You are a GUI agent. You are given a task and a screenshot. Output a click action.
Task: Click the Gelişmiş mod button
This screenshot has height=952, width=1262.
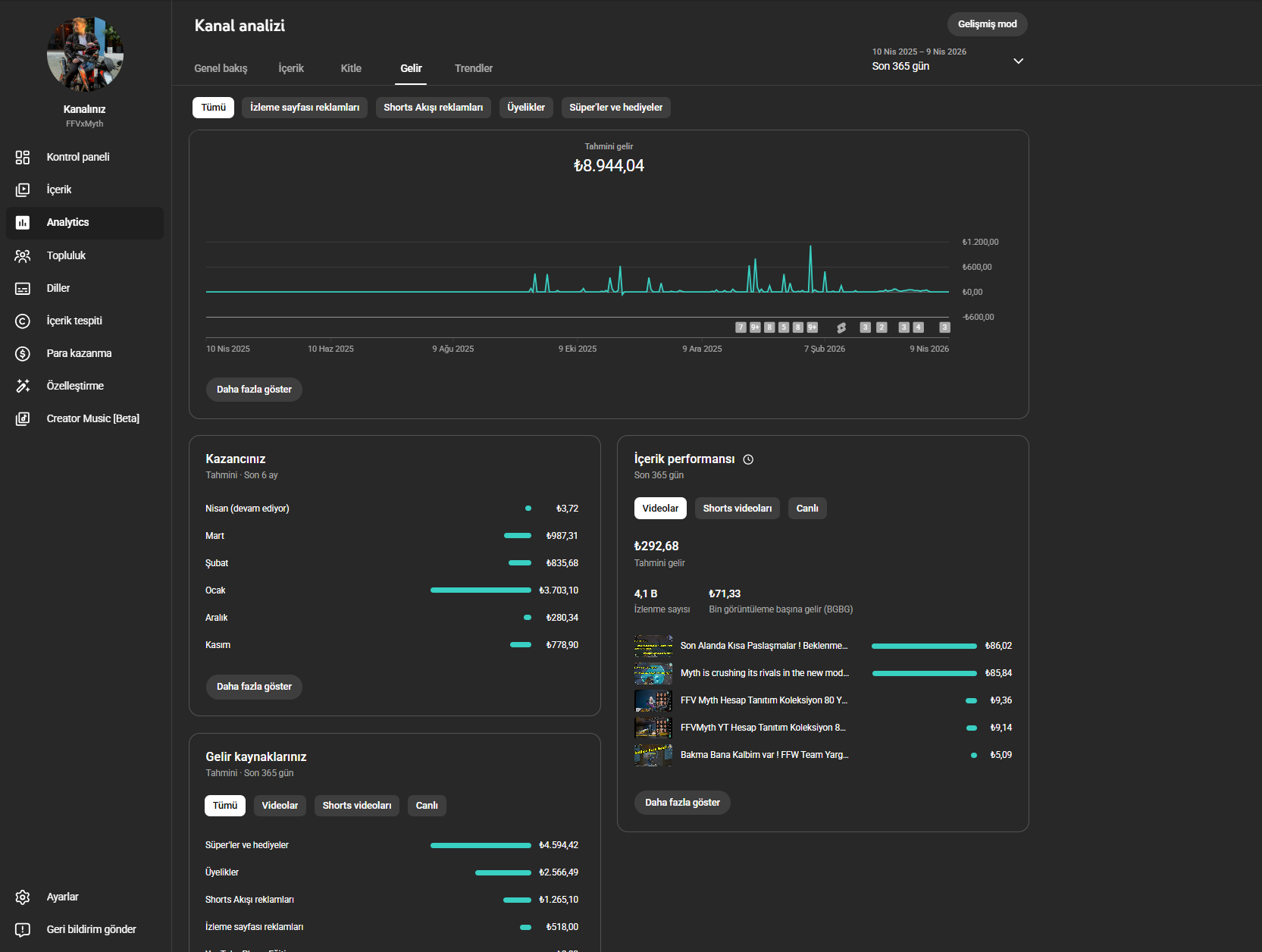click(988, 24)
